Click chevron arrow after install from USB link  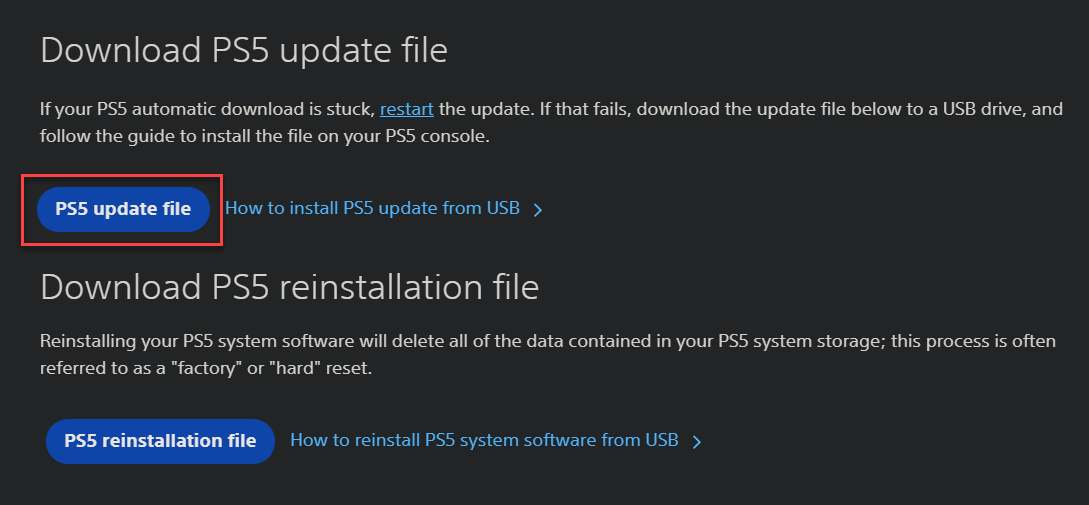[x=538, y=210]
